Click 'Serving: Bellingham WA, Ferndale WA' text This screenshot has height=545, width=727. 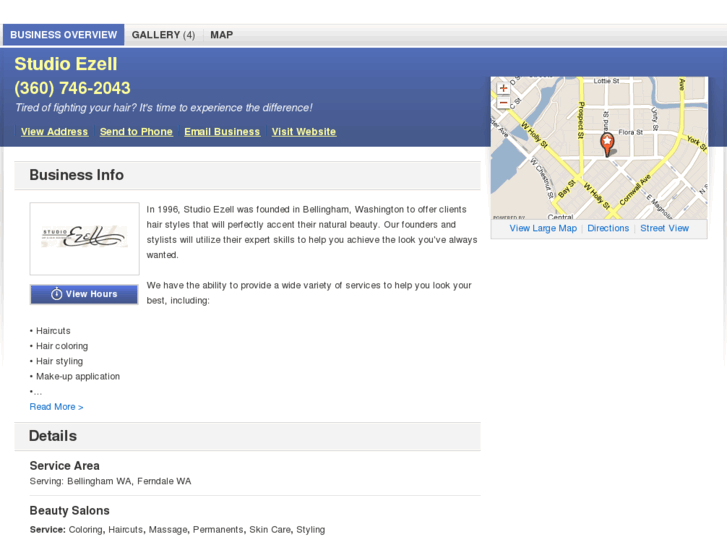tap(110, 481)
